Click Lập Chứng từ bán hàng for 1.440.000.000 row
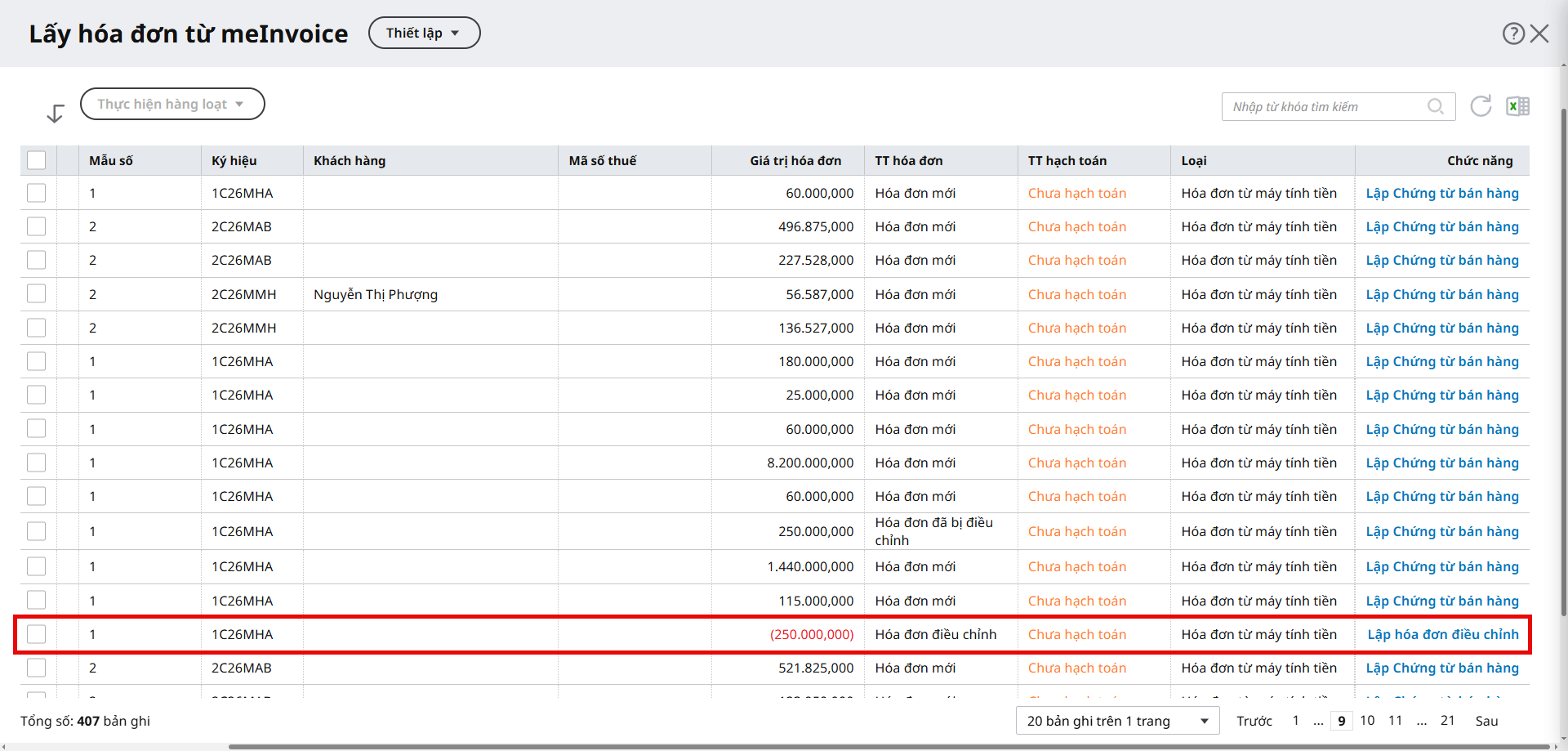 point(1442,566)
